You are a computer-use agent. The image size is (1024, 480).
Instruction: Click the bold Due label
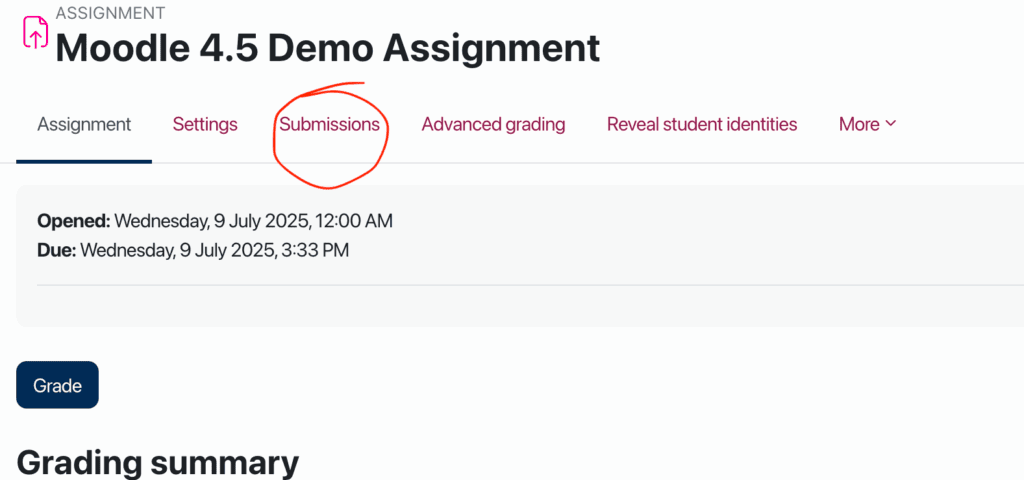[56, 250]
